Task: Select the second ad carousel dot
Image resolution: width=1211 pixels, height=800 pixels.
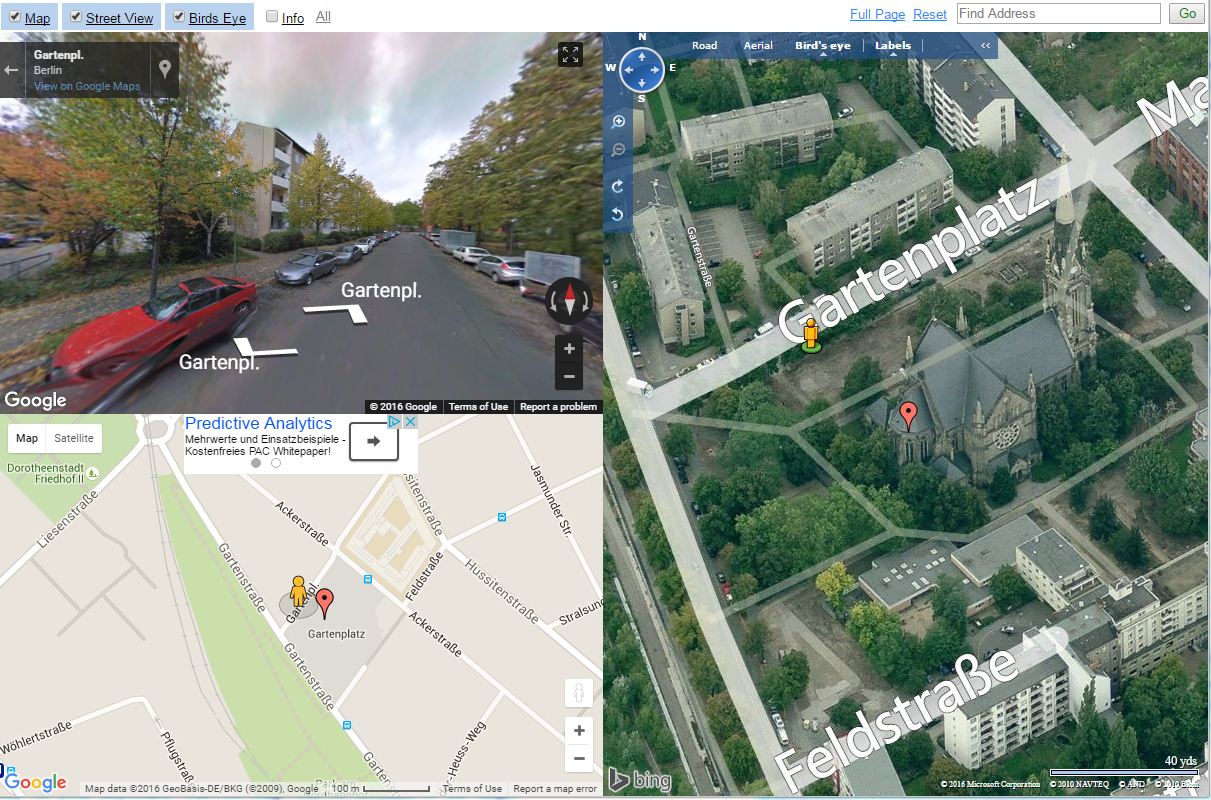Action: 276,463
